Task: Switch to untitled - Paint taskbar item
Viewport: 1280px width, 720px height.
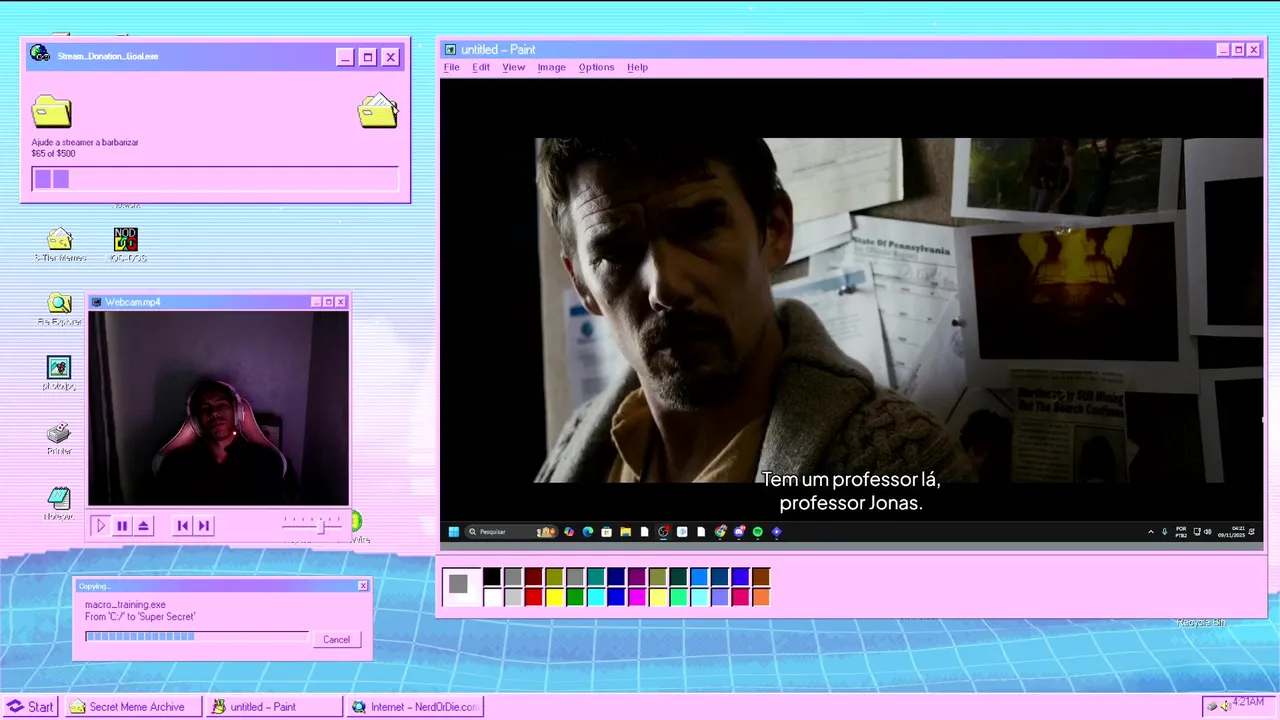Action: coord(274,706)
